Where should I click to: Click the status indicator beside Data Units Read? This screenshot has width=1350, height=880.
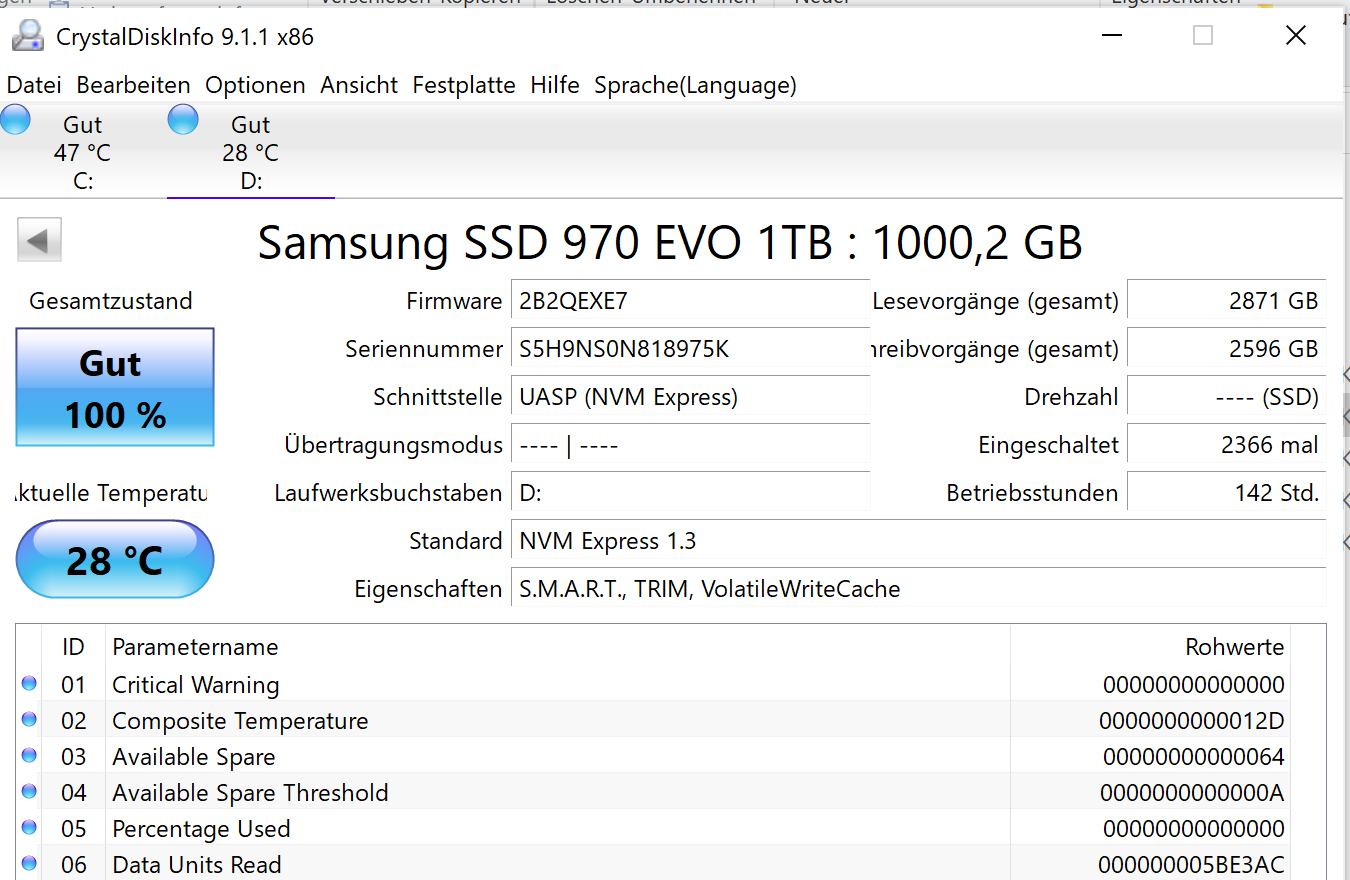[x=29, y=864]
